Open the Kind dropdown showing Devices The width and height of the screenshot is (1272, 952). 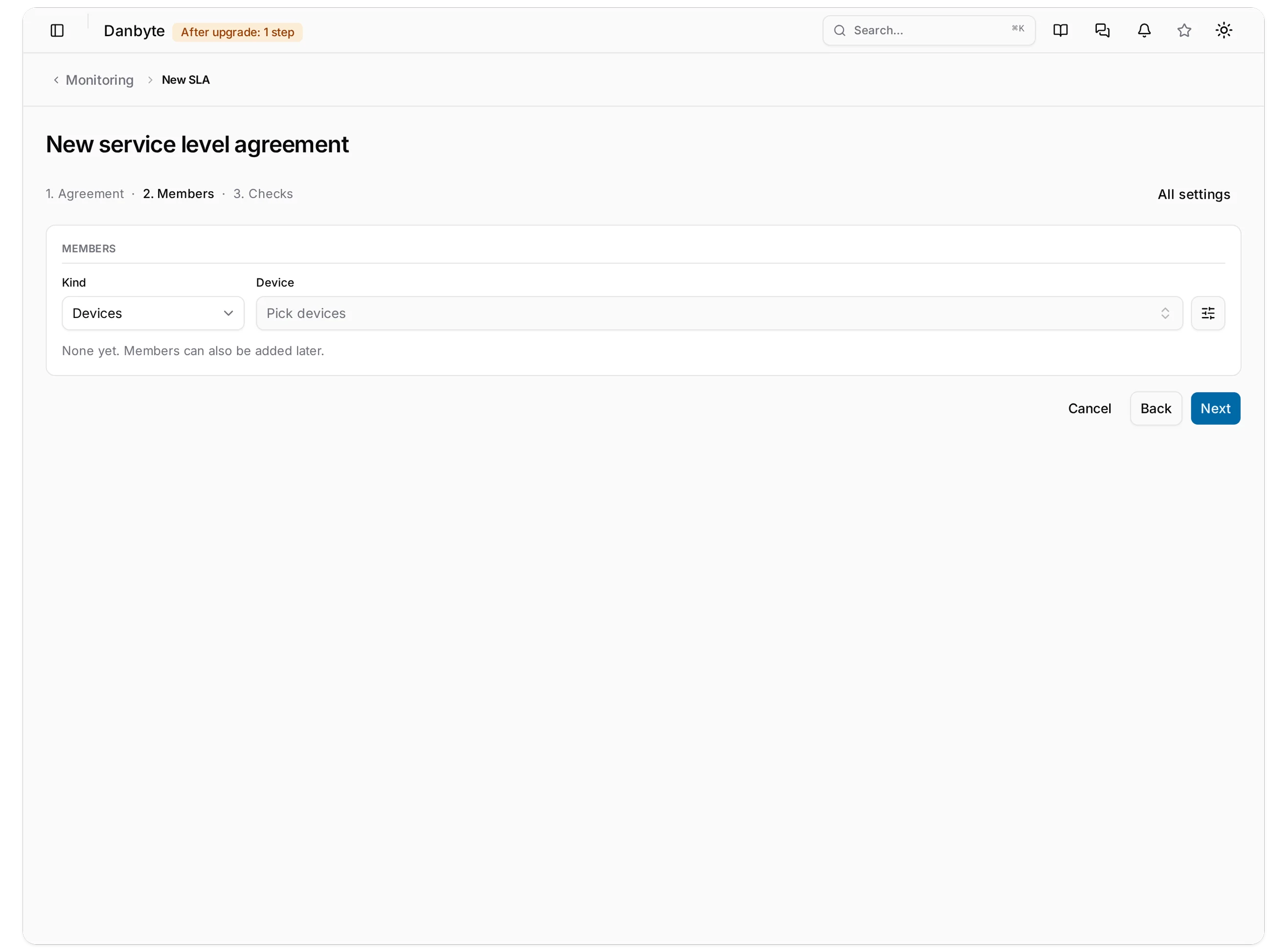click(x=153, y=313)
